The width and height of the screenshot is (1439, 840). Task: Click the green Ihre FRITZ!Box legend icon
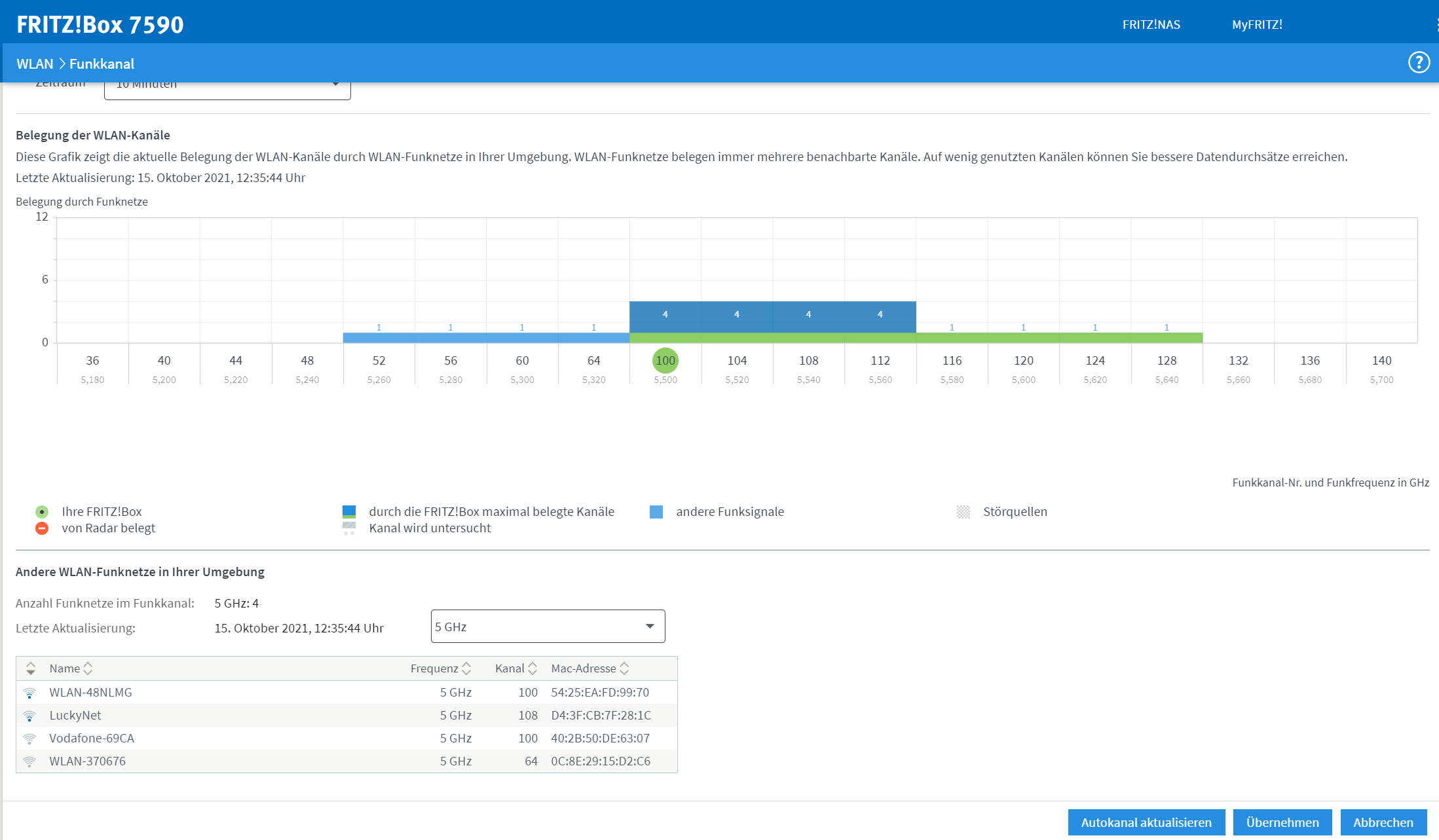point(42,512)
